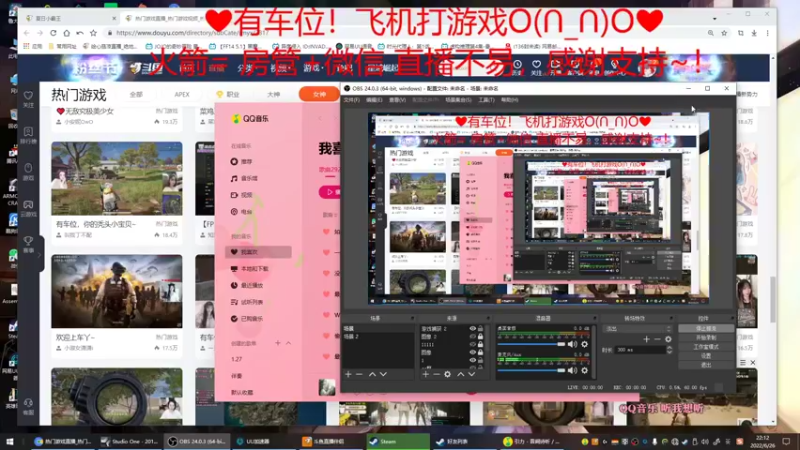The height and width of the screenshot is (450, 800).
Task: Add new playlist plus in QQ Music
Action: pos(278,343)
